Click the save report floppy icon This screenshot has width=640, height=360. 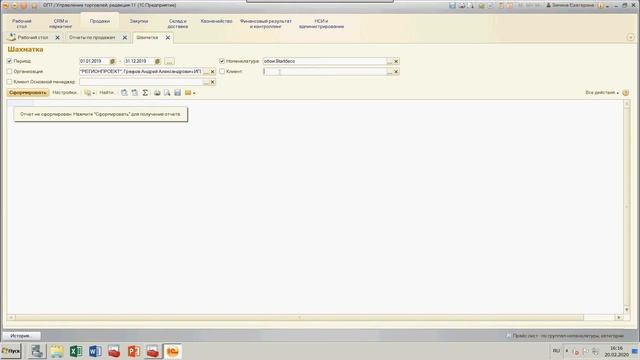(x=178, y=93)
